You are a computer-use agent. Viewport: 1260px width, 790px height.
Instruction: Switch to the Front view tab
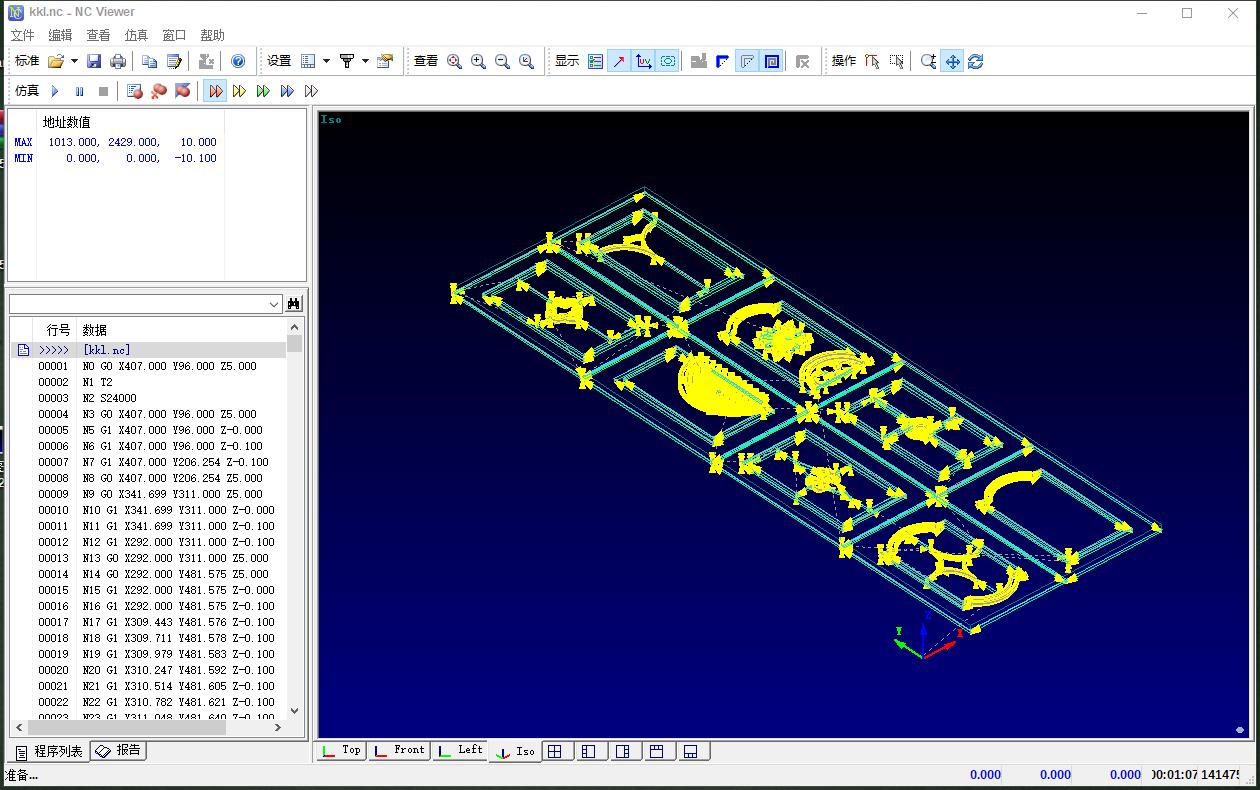[398, 751]
